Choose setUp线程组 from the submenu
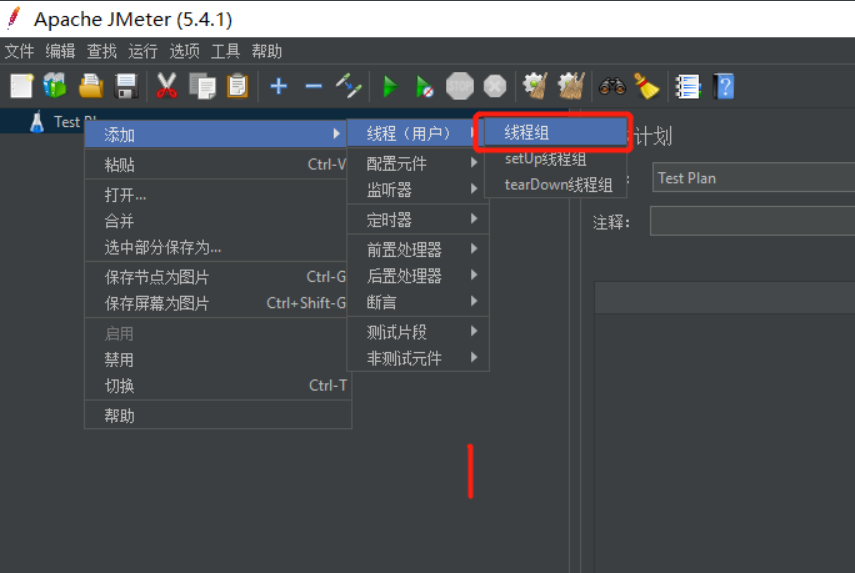 coord(555,159)
